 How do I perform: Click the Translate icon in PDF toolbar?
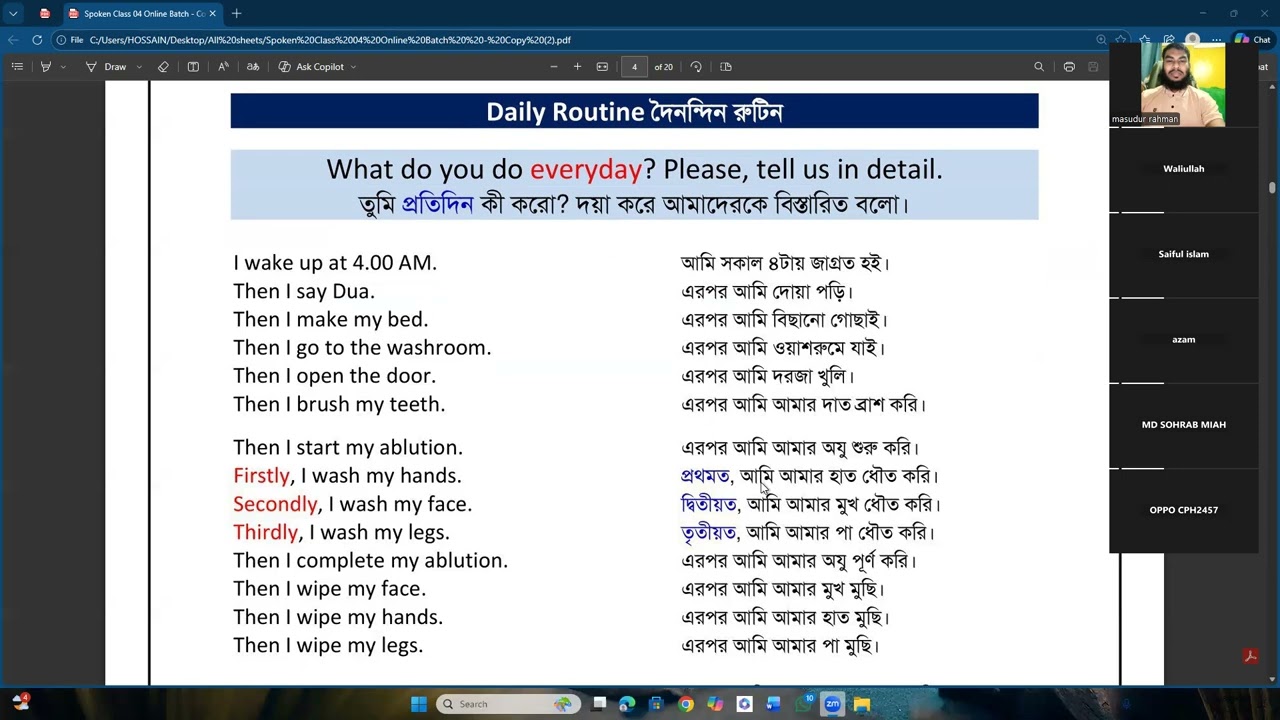(253, 67)
